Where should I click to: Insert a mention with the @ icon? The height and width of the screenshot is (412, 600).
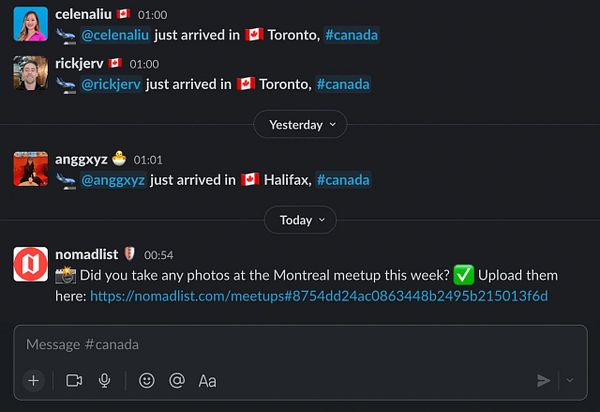click(177, 380)
